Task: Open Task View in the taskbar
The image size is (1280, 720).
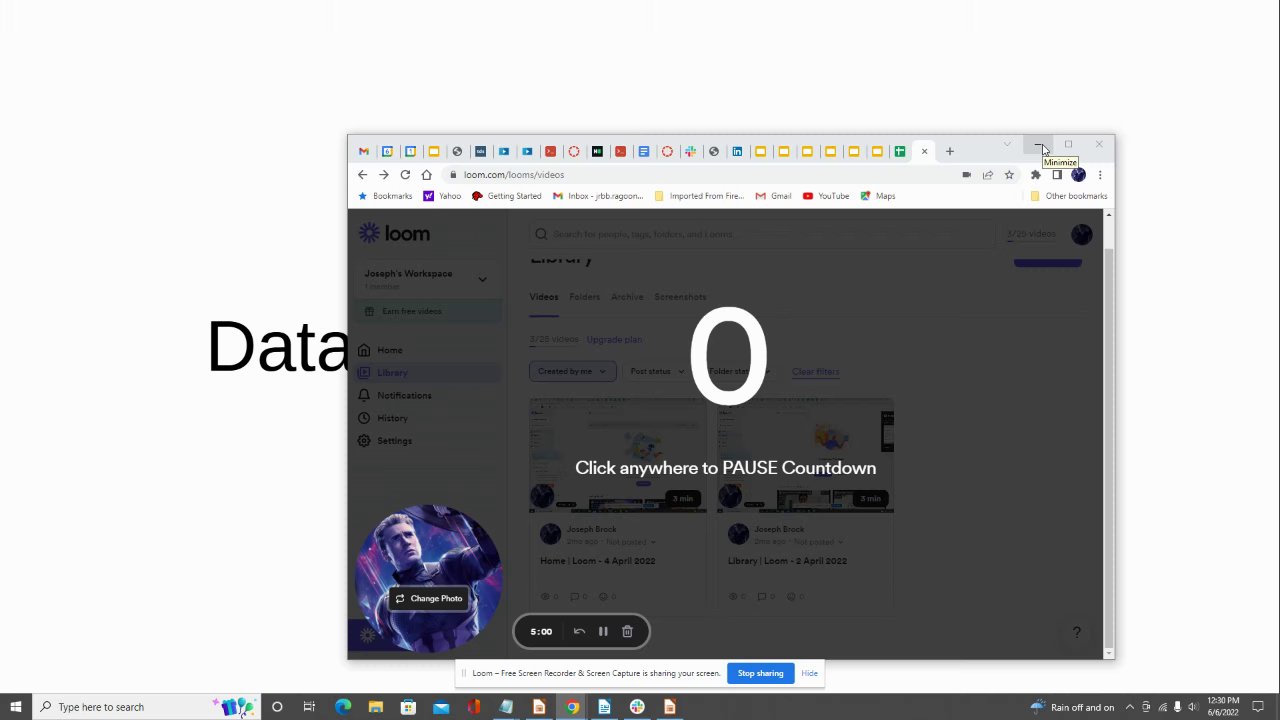Action: [x=309, y=707]
